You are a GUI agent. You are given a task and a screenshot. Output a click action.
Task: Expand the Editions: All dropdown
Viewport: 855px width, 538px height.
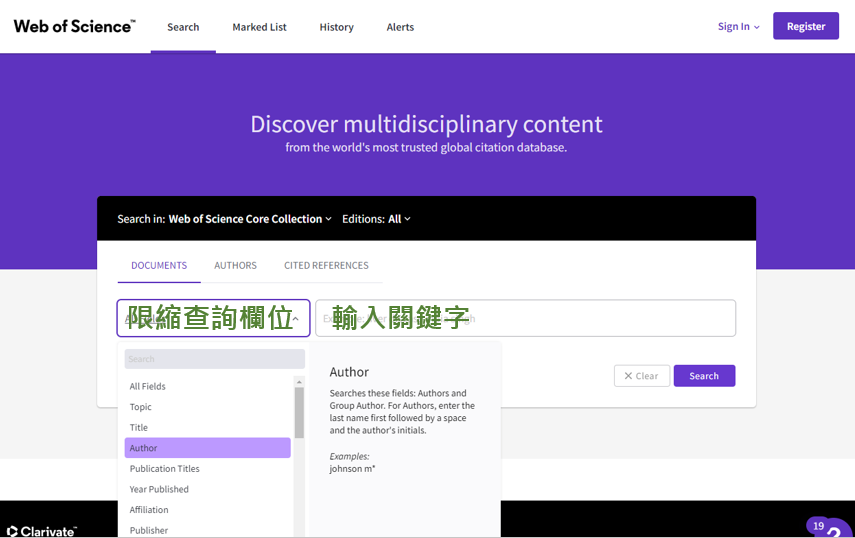coord(376,219)
